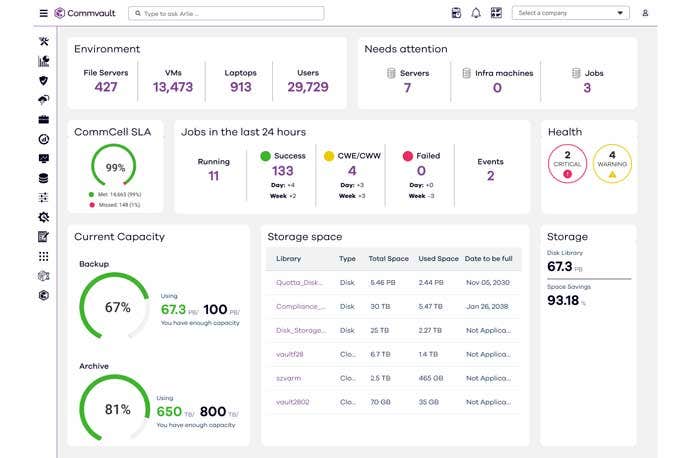Click the Failed jobs count
The image size is (690, 458).
coord(420,172)
